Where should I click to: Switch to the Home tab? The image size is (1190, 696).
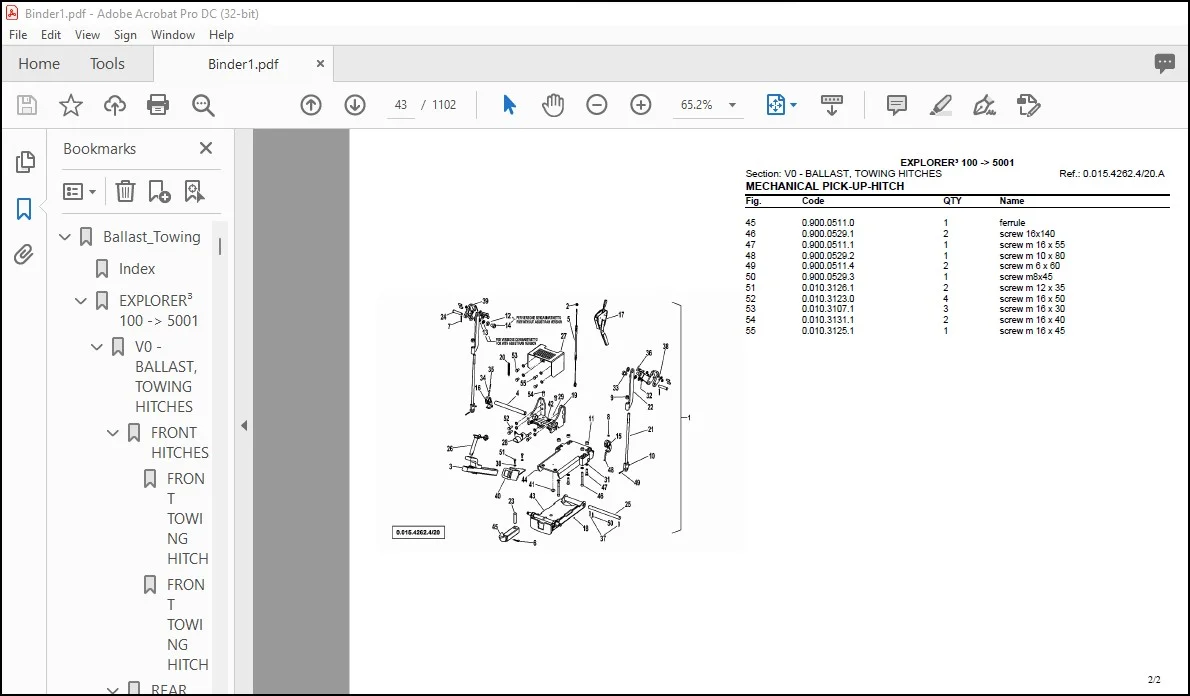coord(39,64)
